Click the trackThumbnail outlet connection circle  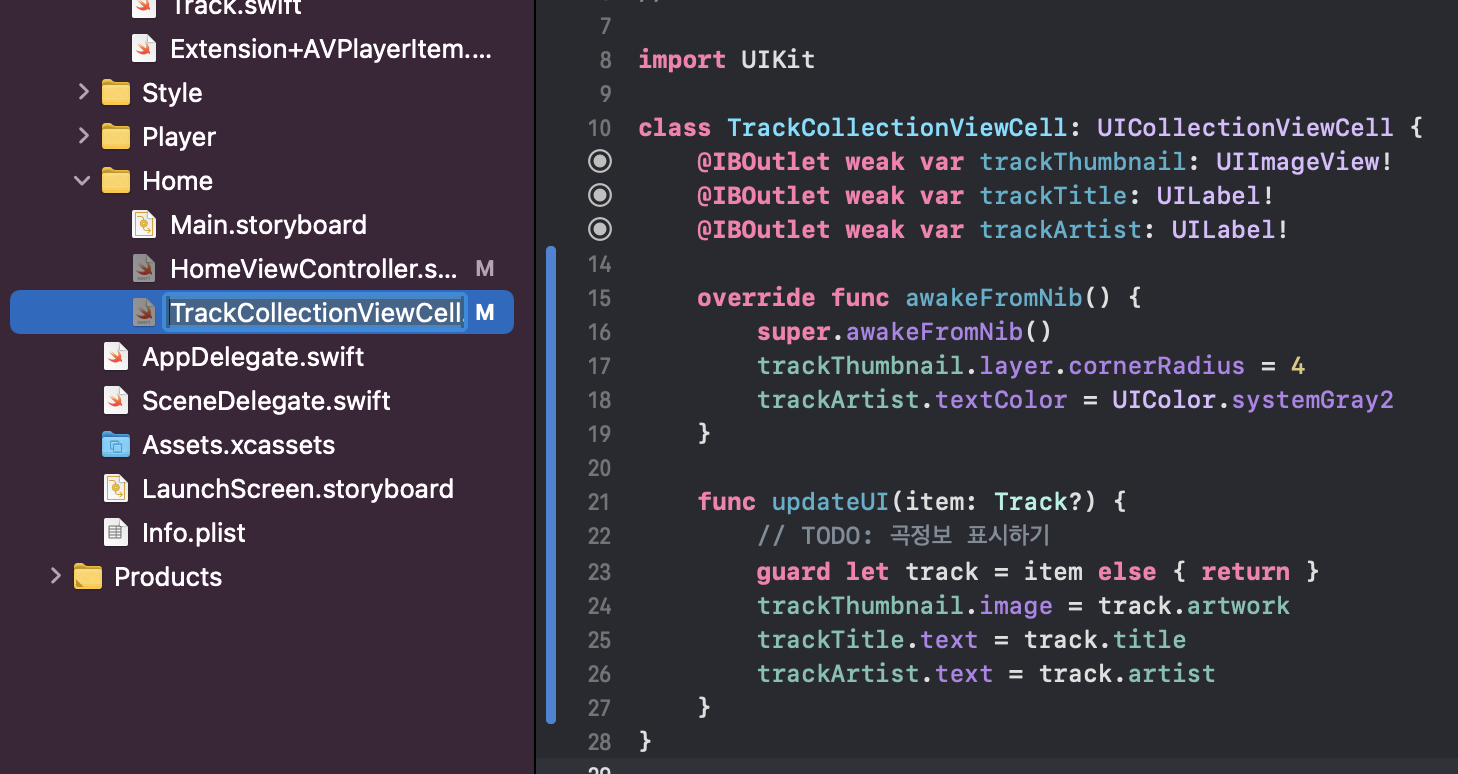click(600, 161)
